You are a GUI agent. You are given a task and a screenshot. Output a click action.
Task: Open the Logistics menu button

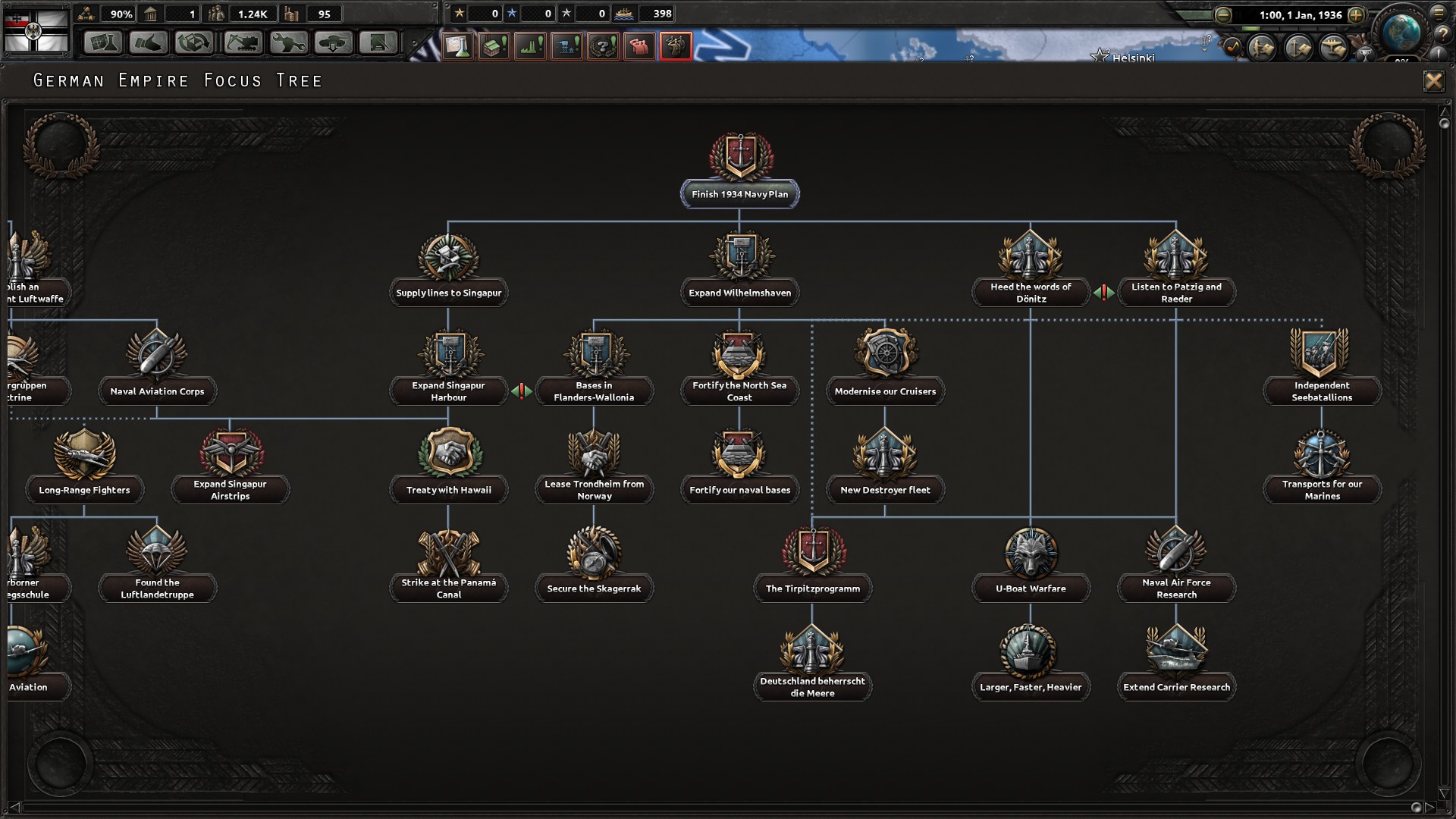[378, 42]
